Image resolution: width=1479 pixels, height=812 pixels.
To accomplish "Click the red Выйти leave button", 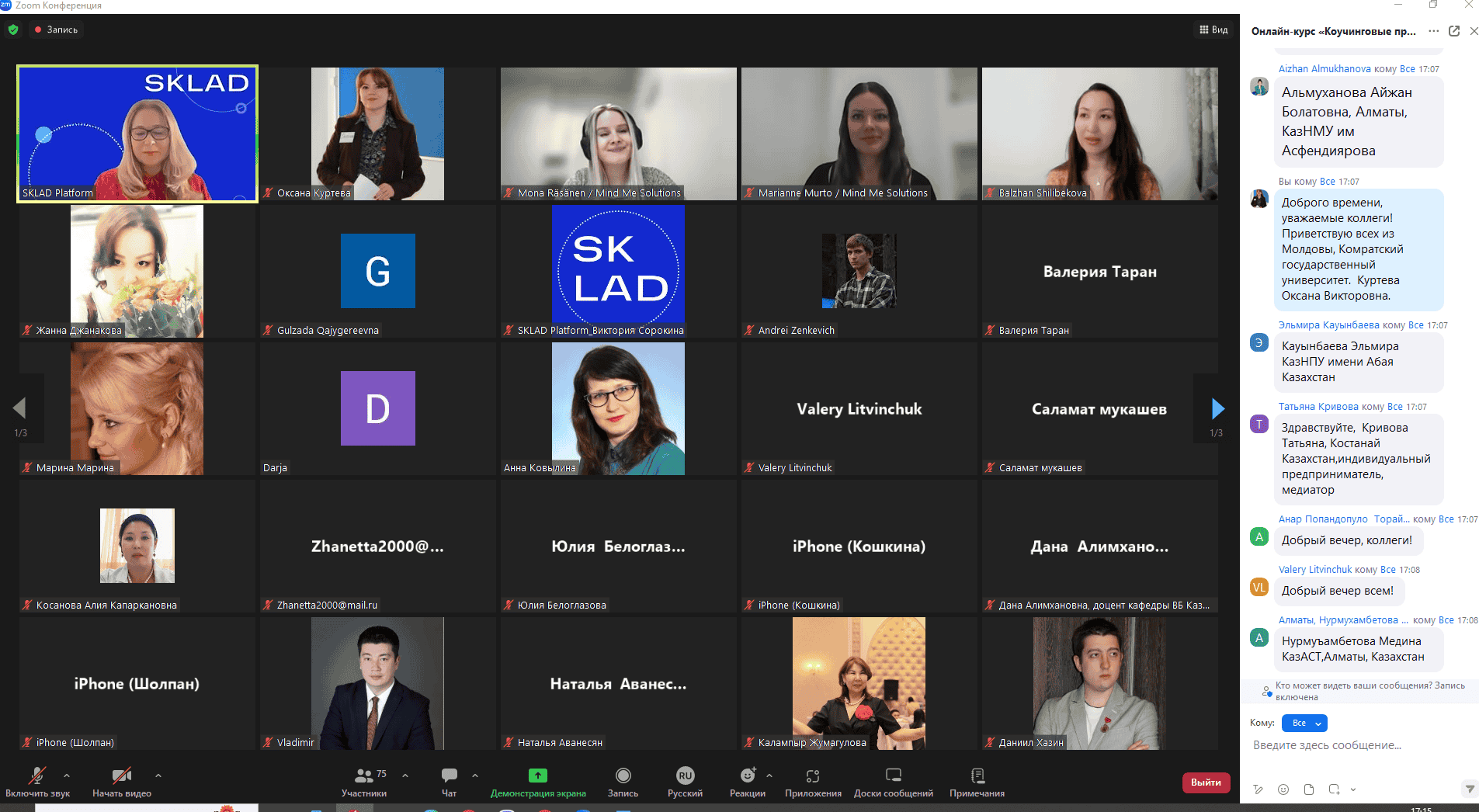I will [1206, 782].
